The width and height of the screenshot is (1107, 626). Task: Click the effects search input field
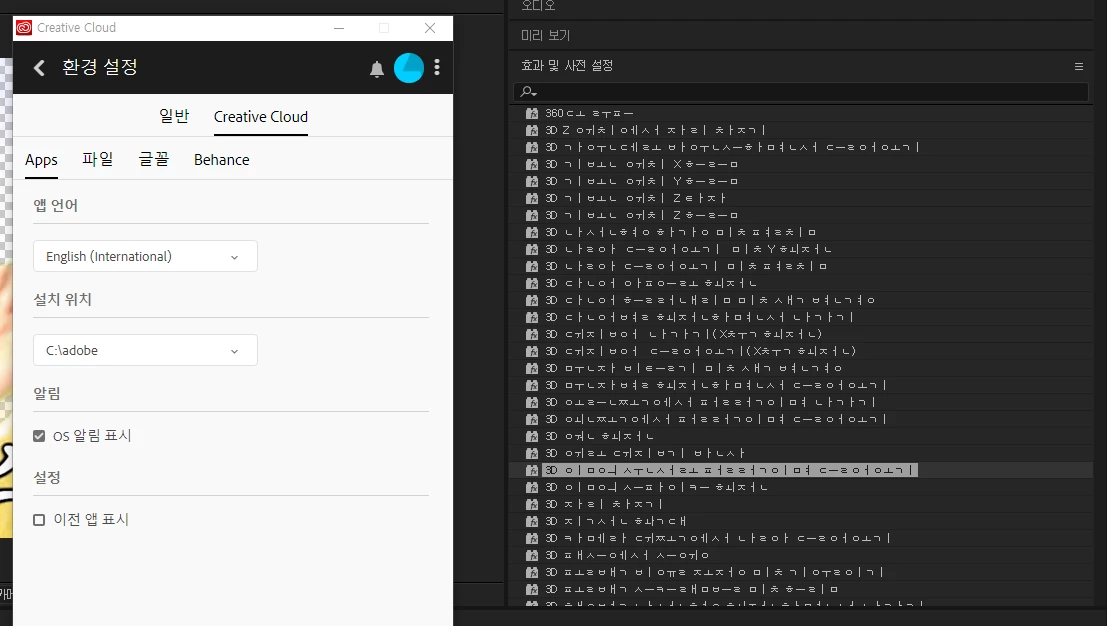(801, 92)
